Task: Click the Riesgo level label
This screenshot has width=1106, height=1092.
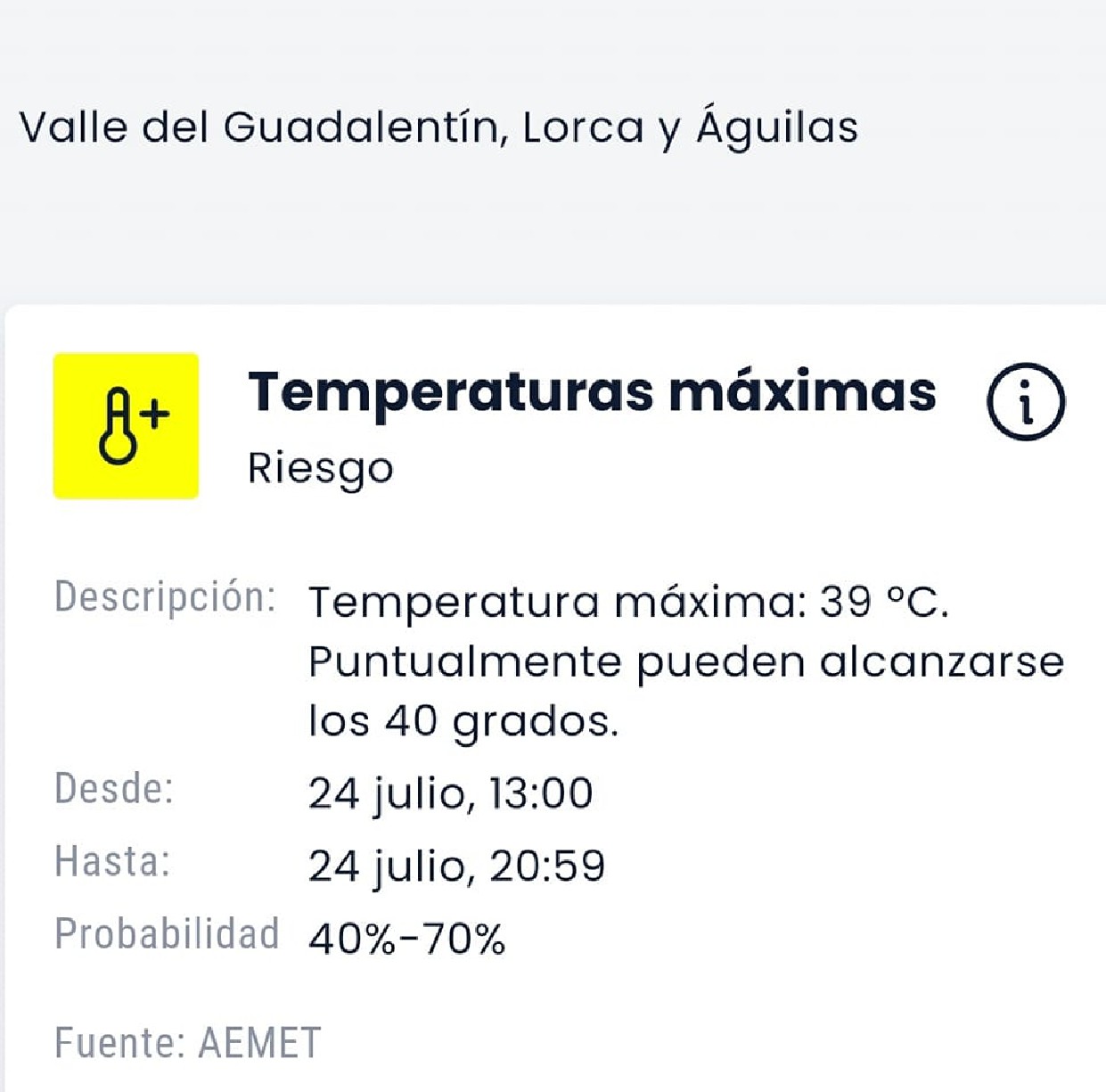Action: coord(320,468)
